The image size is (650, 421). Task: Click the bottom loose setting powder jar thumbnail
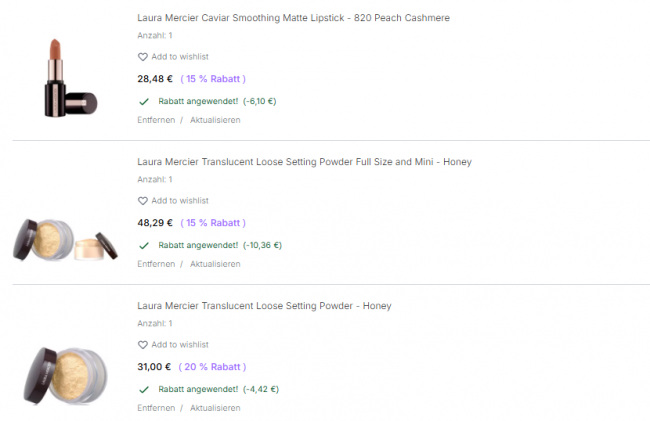coord(66,375)
